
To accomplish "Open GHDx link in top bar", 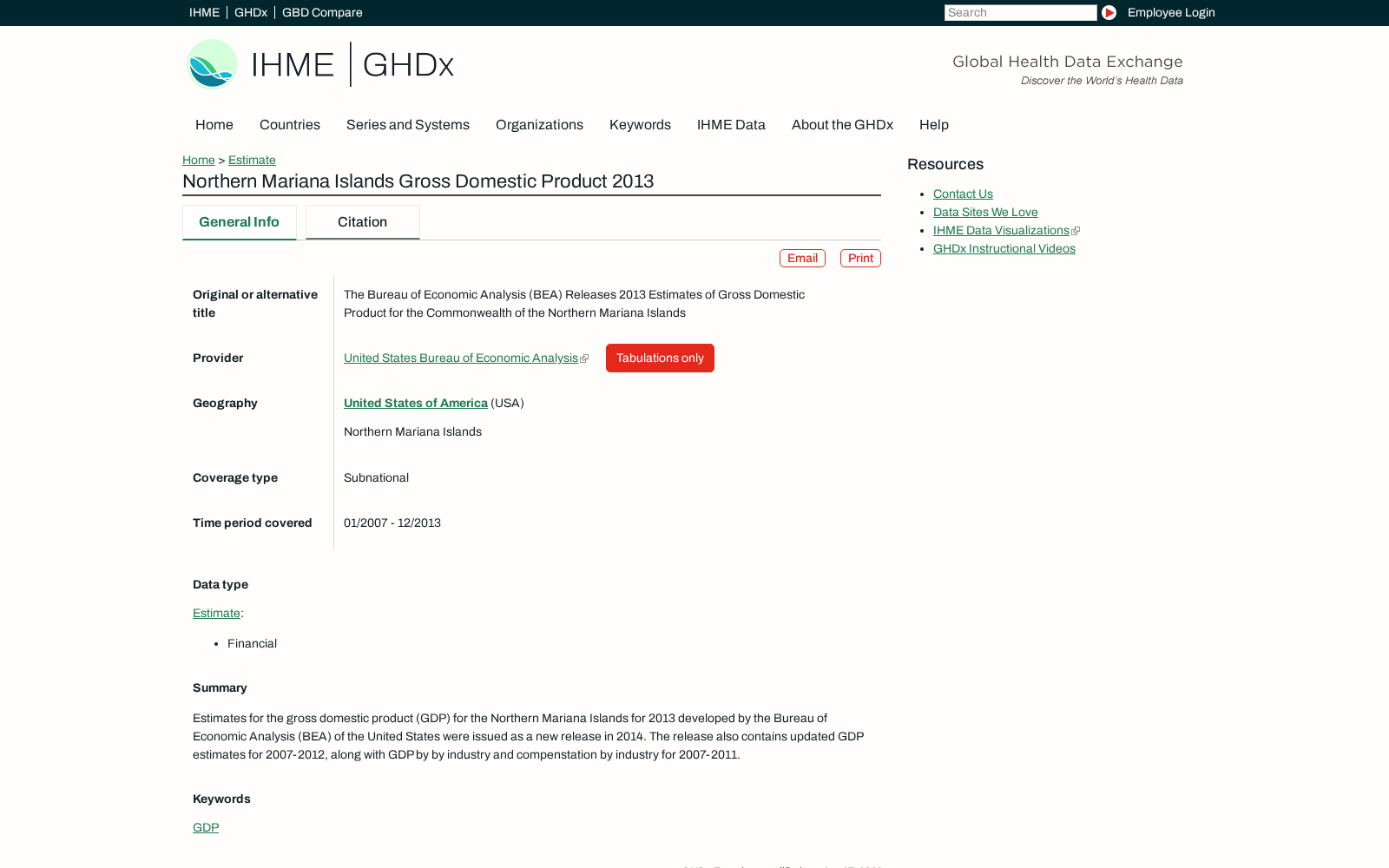I will pyautogui.click(x=251, y=12).
